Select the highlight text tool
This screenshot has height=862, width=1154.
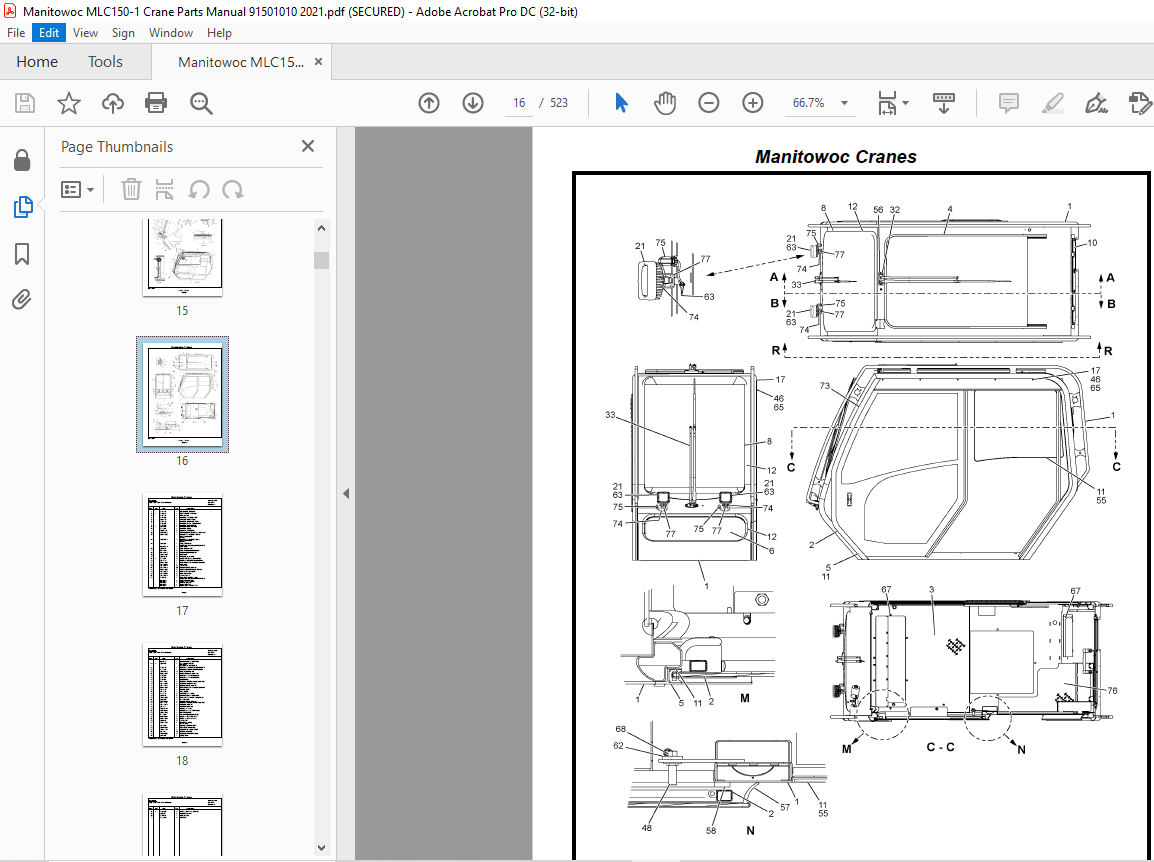(1053, 103)
